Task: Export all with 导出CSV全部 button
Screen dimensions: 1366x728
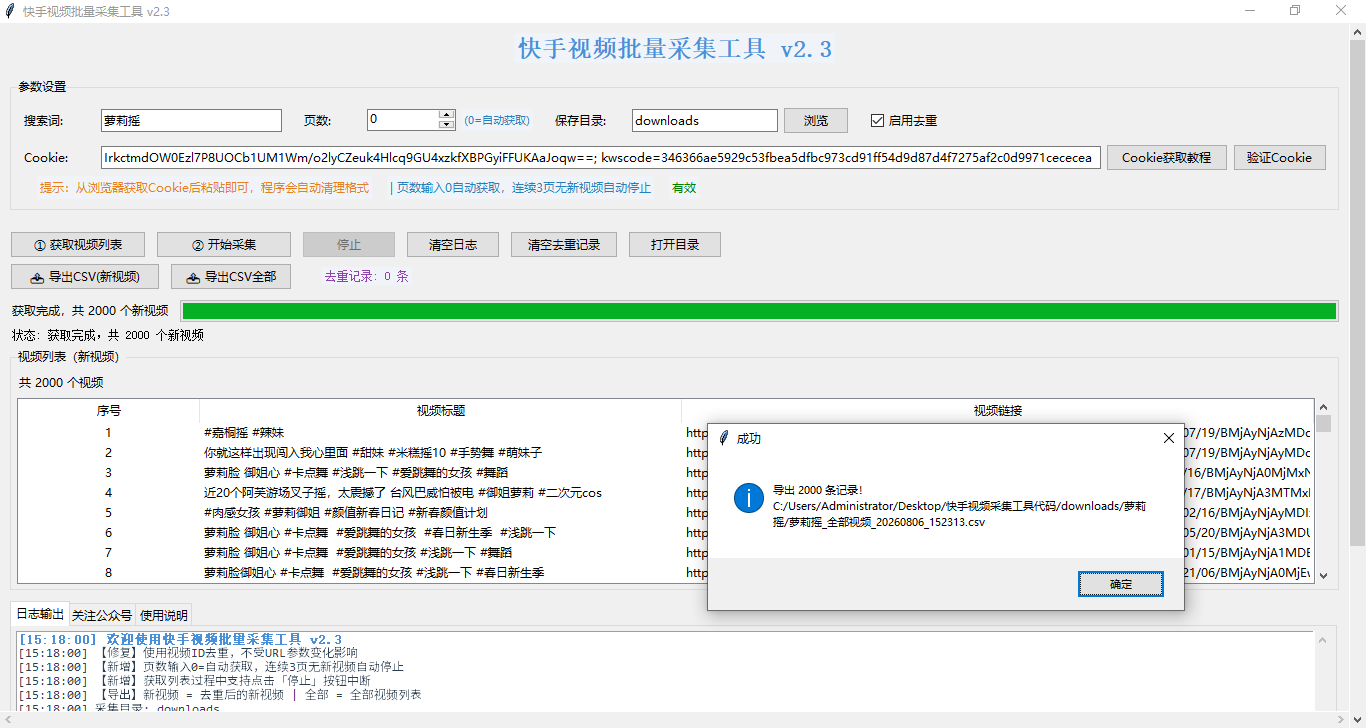Action: (x=231, y=276)
